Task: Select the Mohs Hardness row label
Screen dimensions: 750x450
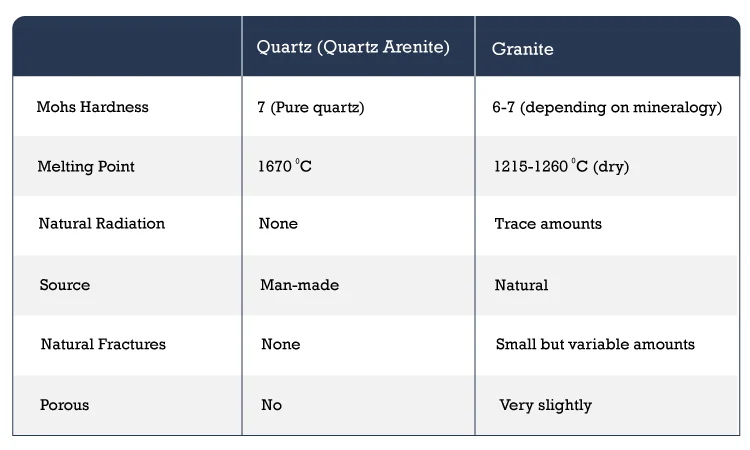Action: point(93,107)
